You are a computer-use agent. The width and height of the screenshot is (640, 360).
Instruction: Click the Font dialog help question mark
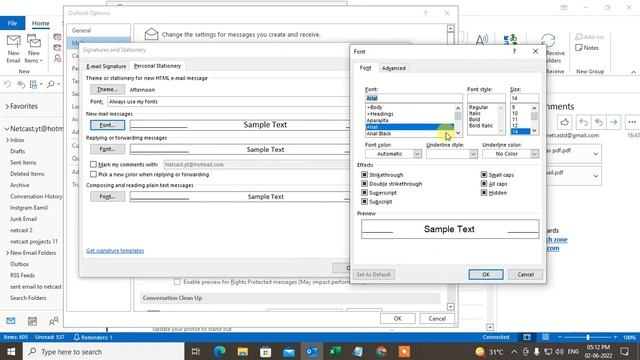point(514,51)
